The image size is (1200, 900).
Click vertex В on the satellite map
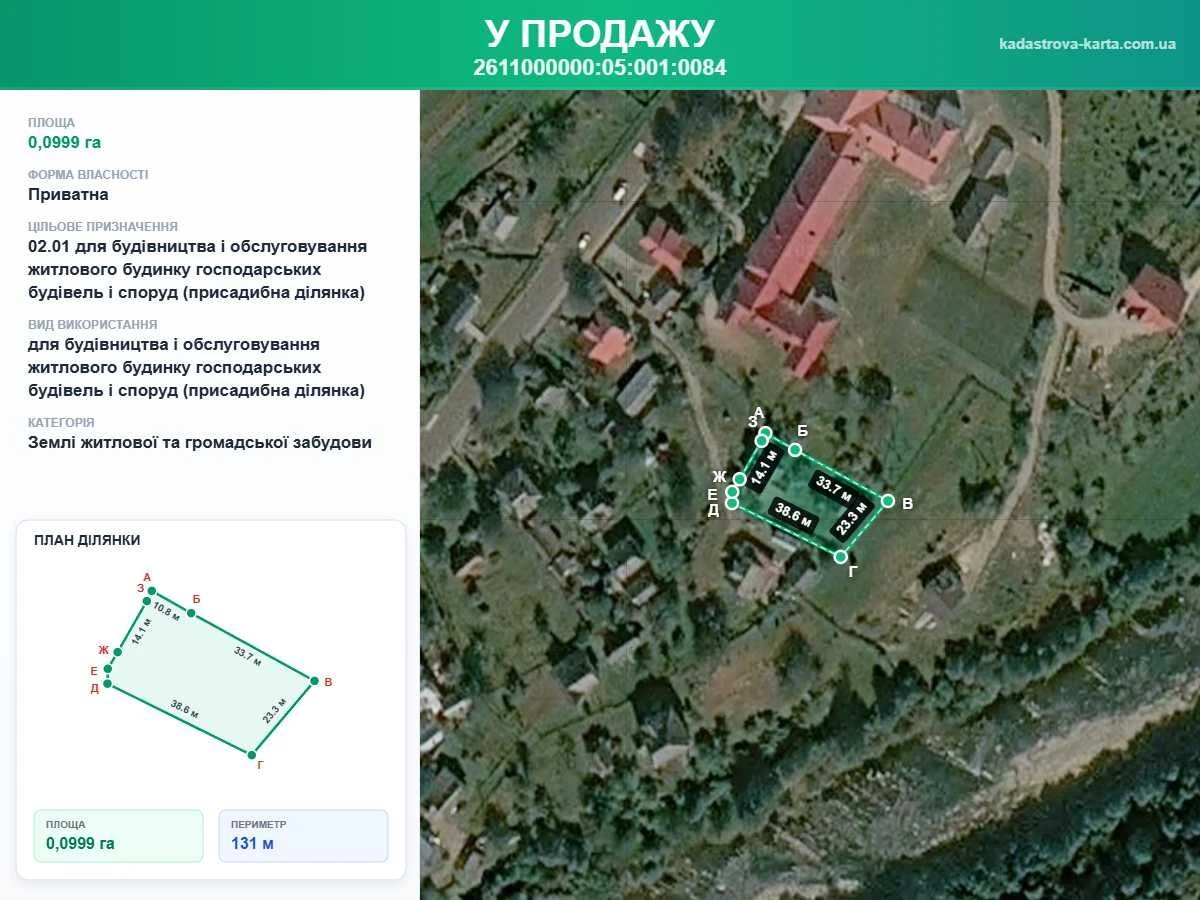(888, 501)
